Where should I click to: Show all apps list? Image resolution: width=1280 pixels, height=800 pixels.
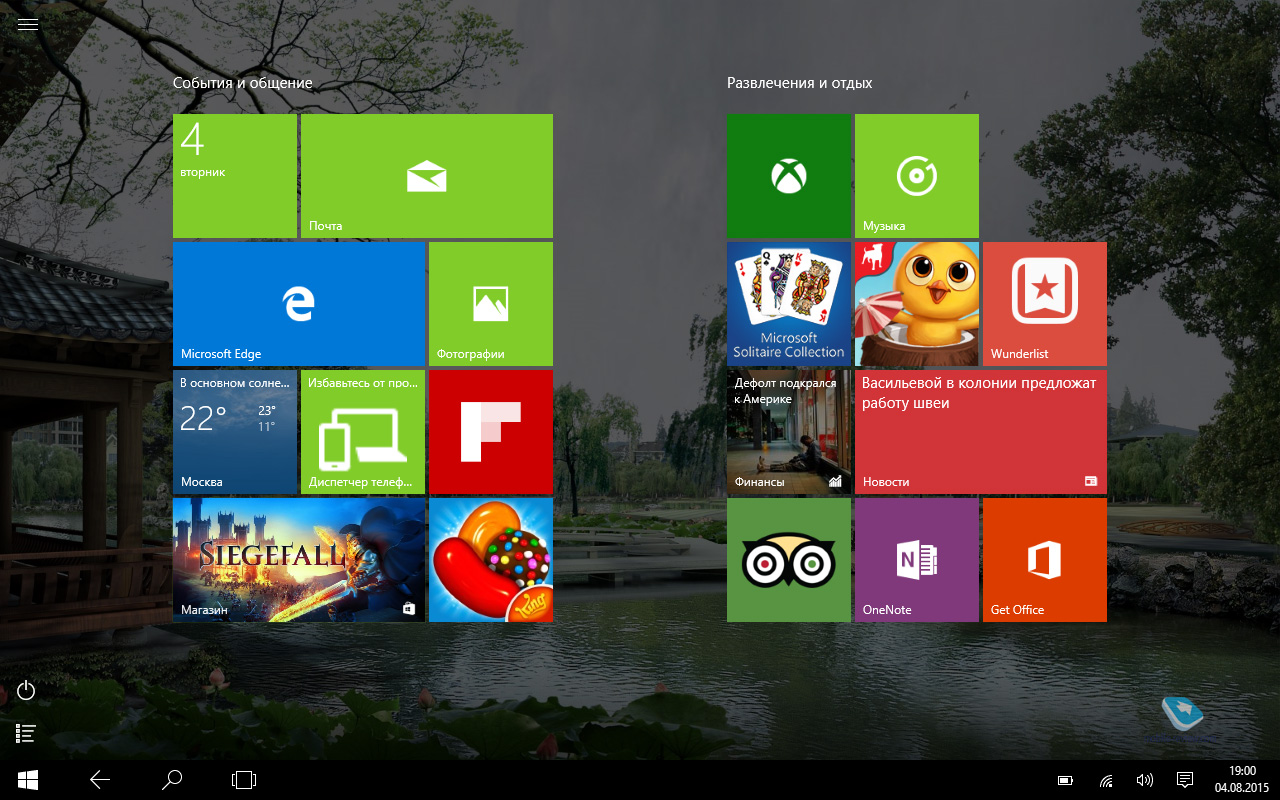[x=27, y=734]
